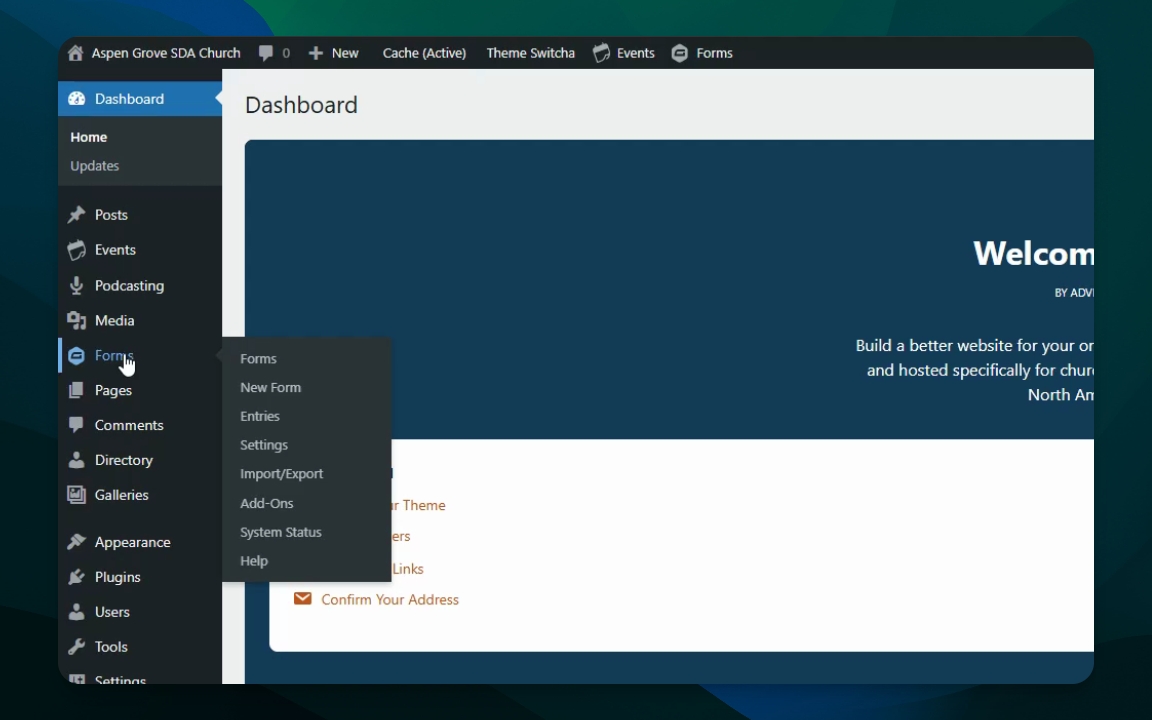Open the Directory label in the sidebar
Viewport: 1152px width, 720px height.
pyautogui.click(x=123, y=460)
